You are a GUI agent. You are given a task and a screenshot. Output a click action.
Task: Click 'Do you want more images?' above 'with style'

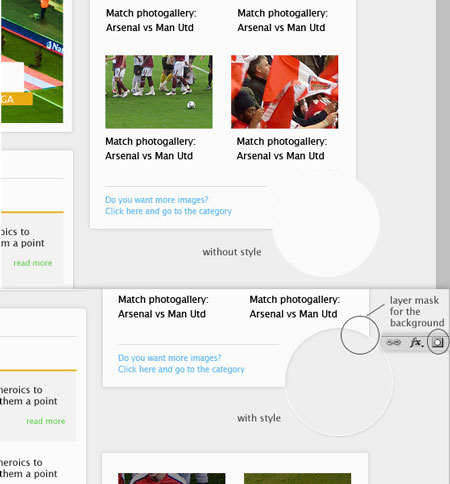[170, 358]
